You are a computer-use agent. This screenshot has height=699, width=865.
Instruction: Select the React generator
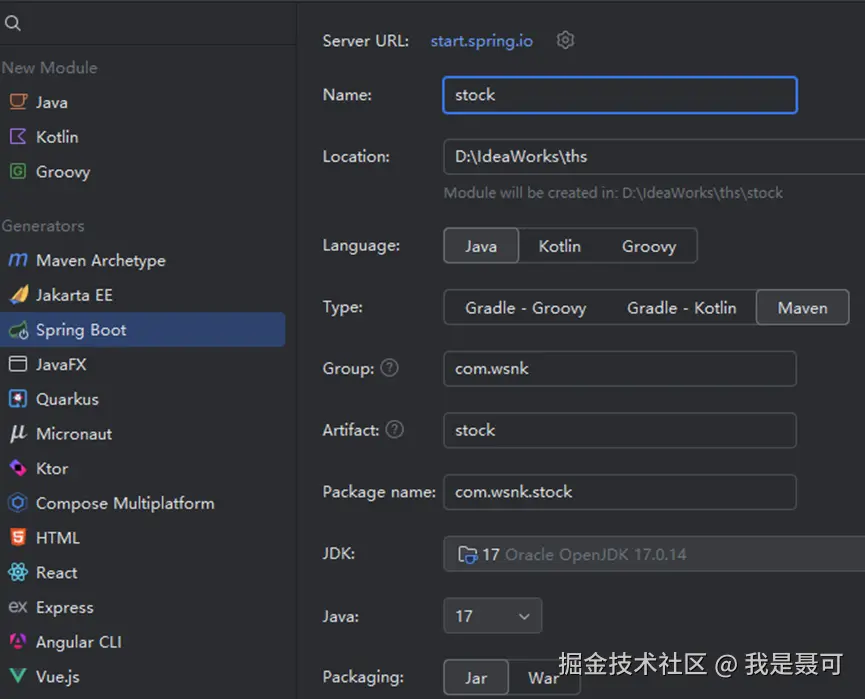142,572
